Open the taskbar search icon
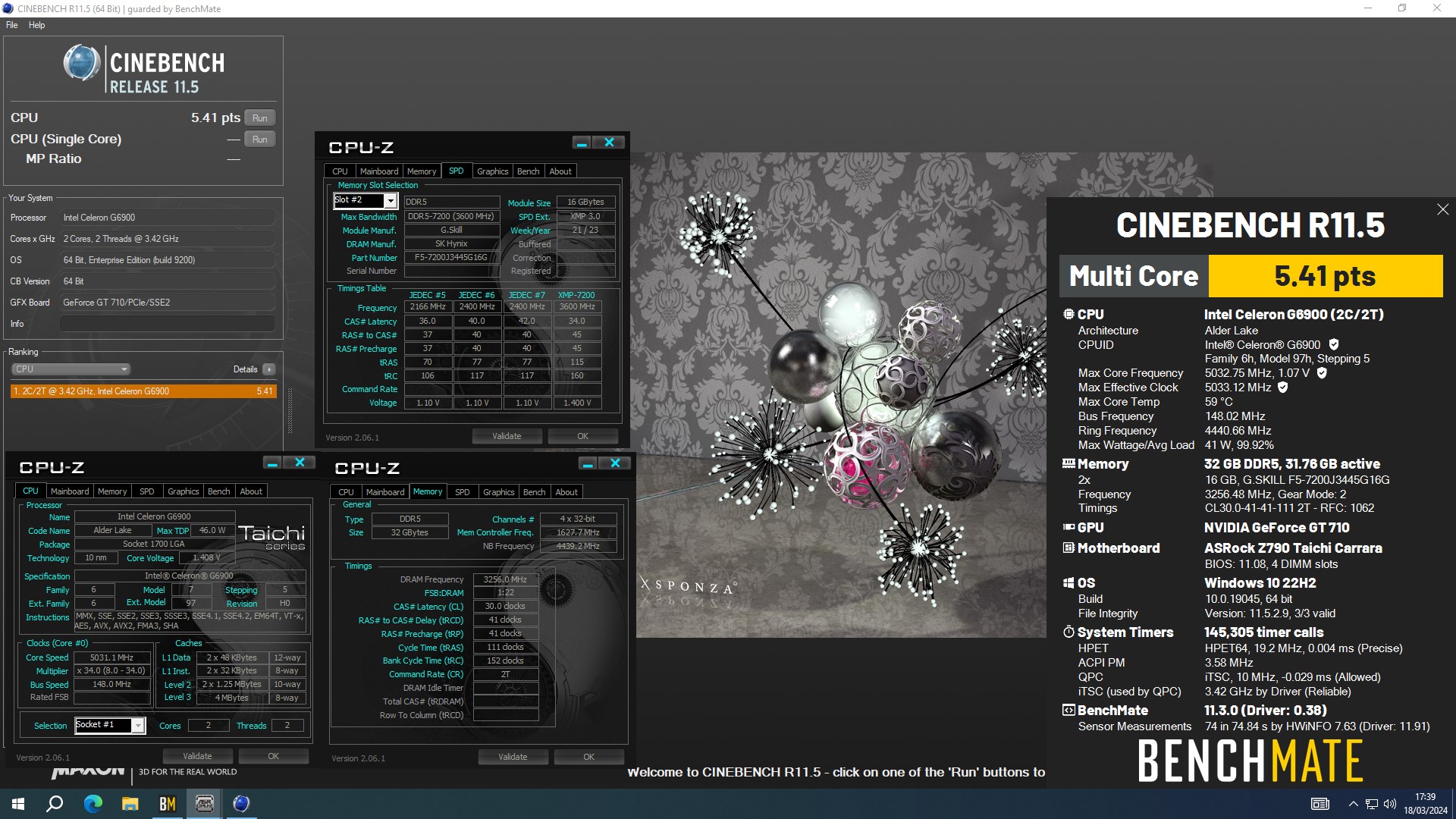 pos(55,804)
